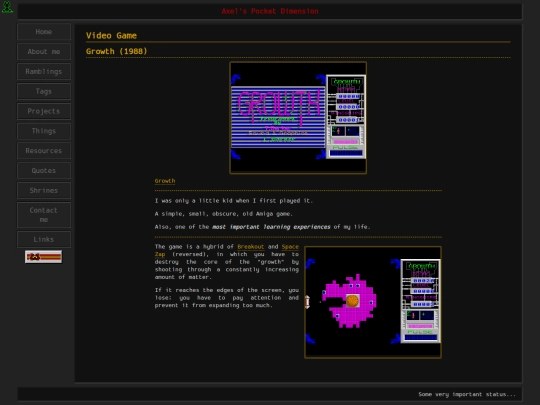Follow the Breakout link
540x405 pixels.
tap(251, 247)
